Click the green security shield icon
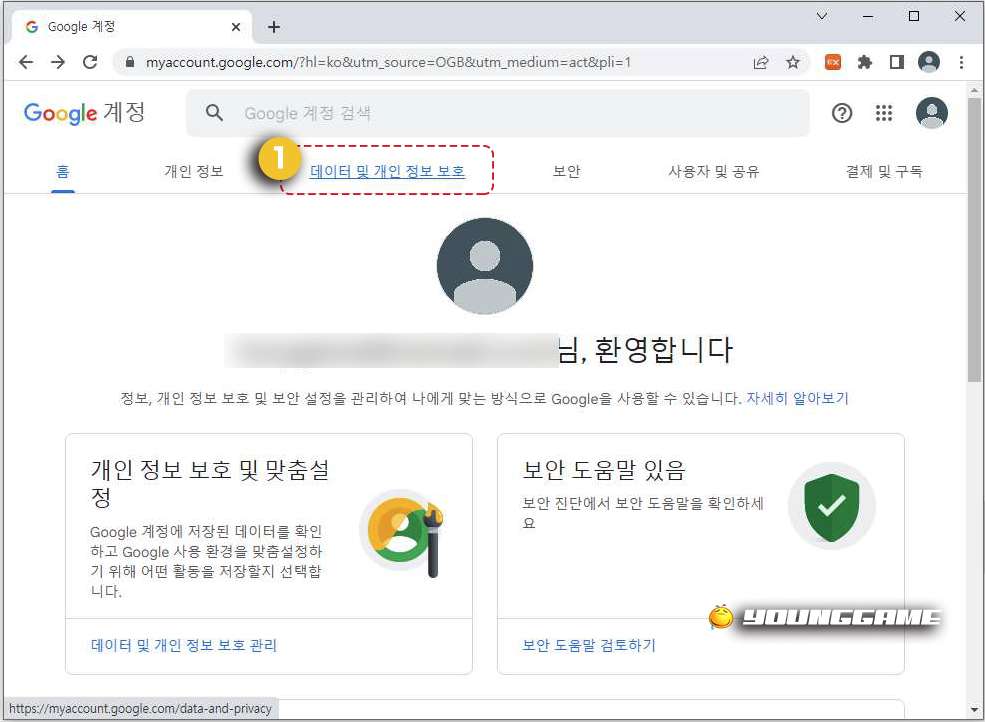Viewport: 985px width, 722px height. (x=832, y=506)
